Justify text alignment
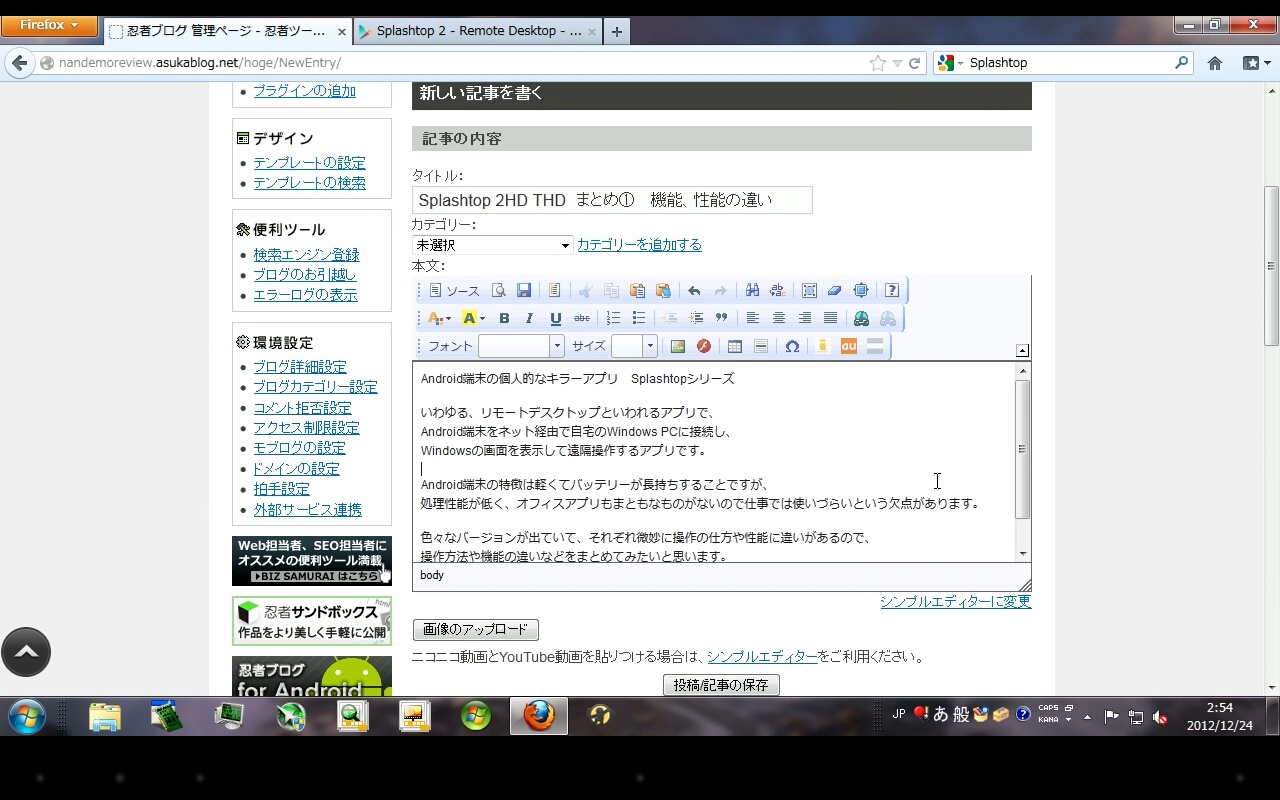This screenshot has height=800, width=1280. (830, 319)
